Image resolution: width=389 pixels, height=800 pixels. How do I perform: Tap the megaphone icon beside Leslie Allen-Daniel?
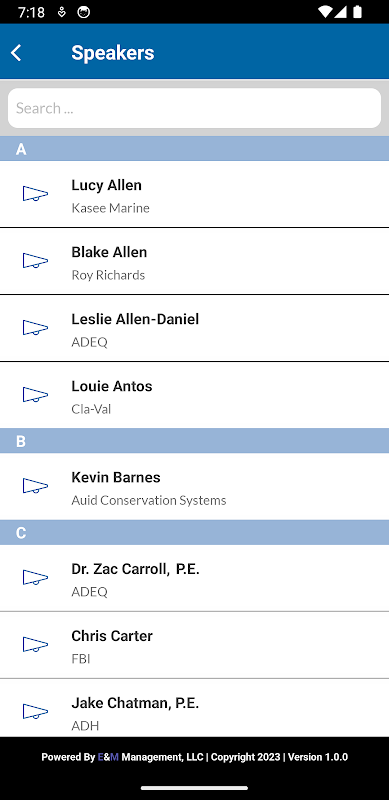click(x=35, y=328)
